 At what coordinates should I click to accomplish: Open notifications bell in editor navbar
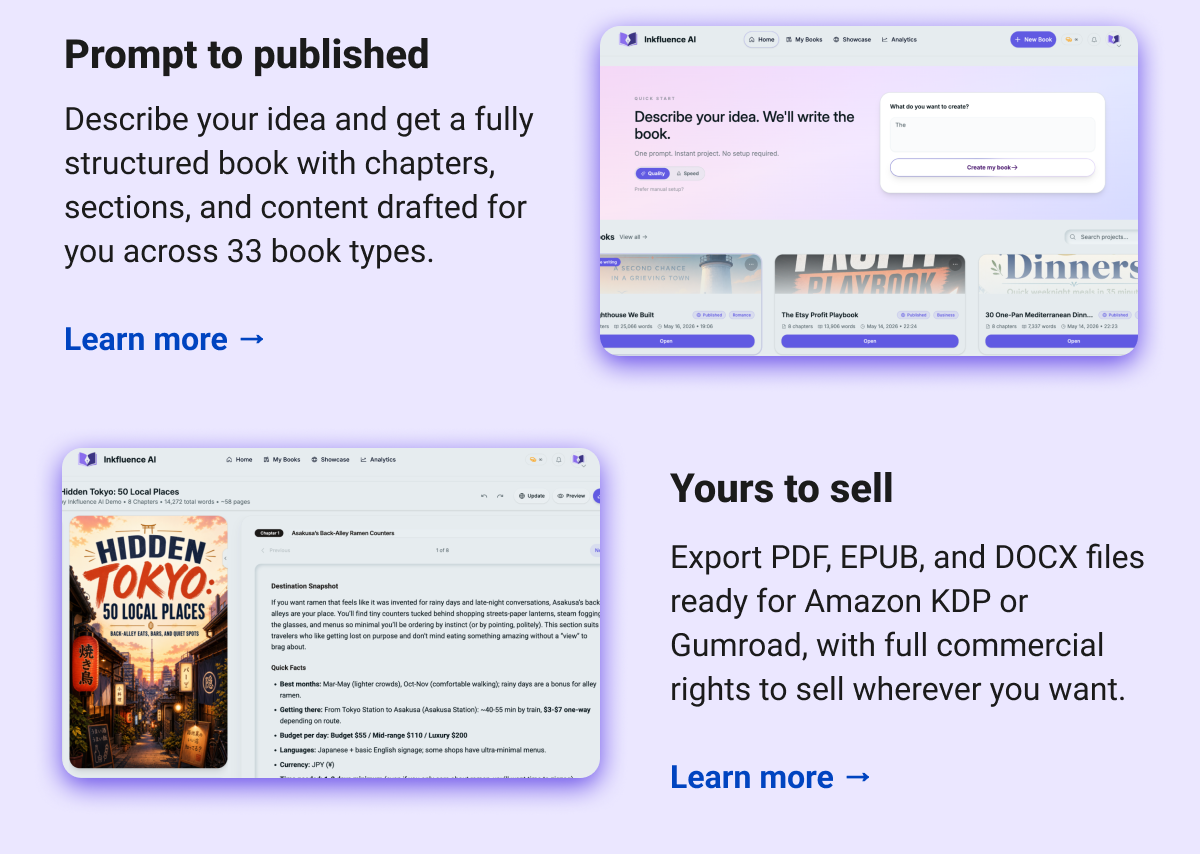pos(559,460)
